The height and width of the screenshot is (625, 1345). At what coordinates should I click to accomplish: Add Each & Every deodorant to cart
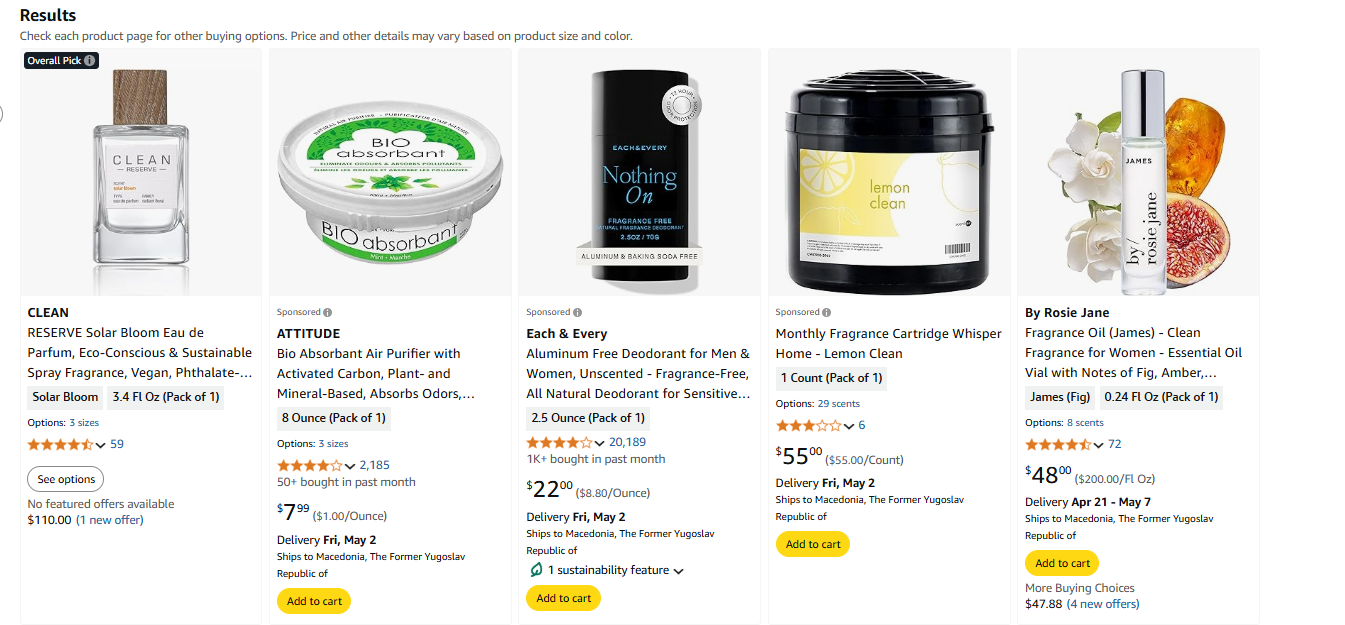point(563,598)
